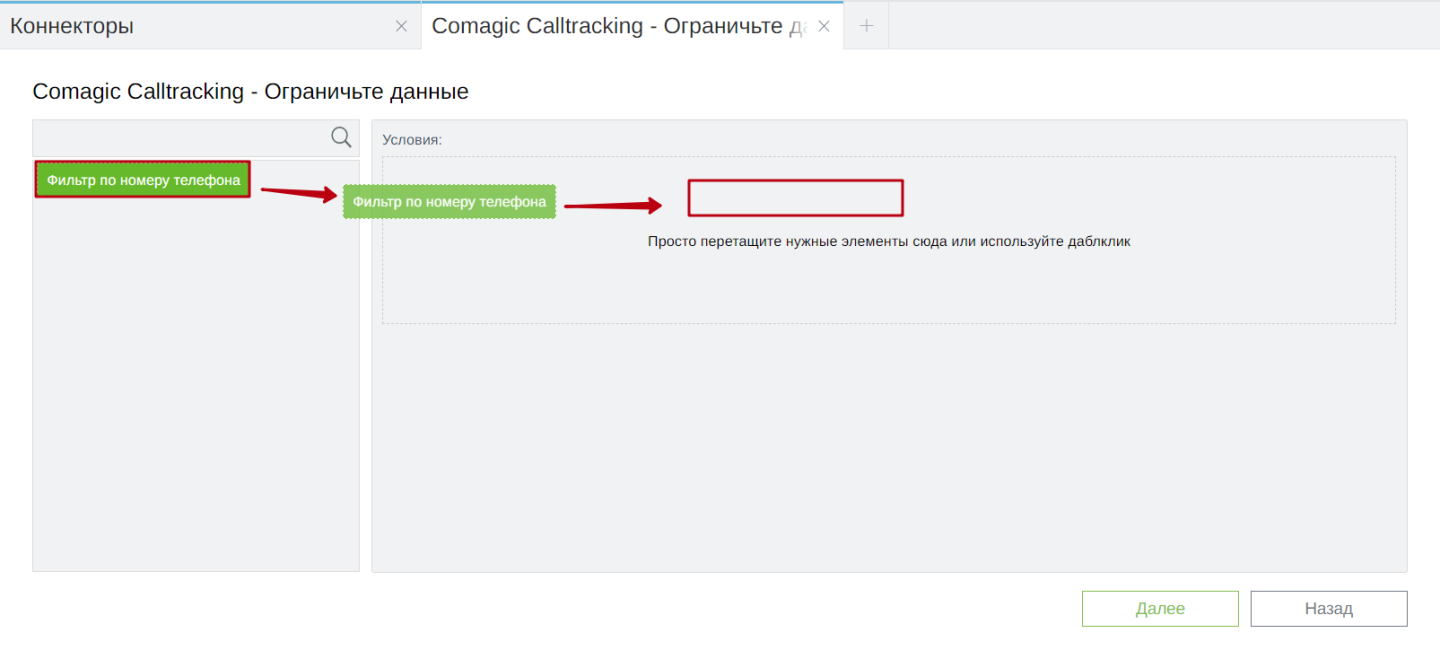The height and width of the screenshot is (668, 1440).
Task: Click the first red arrow near filter list
Action: (298, 193)
